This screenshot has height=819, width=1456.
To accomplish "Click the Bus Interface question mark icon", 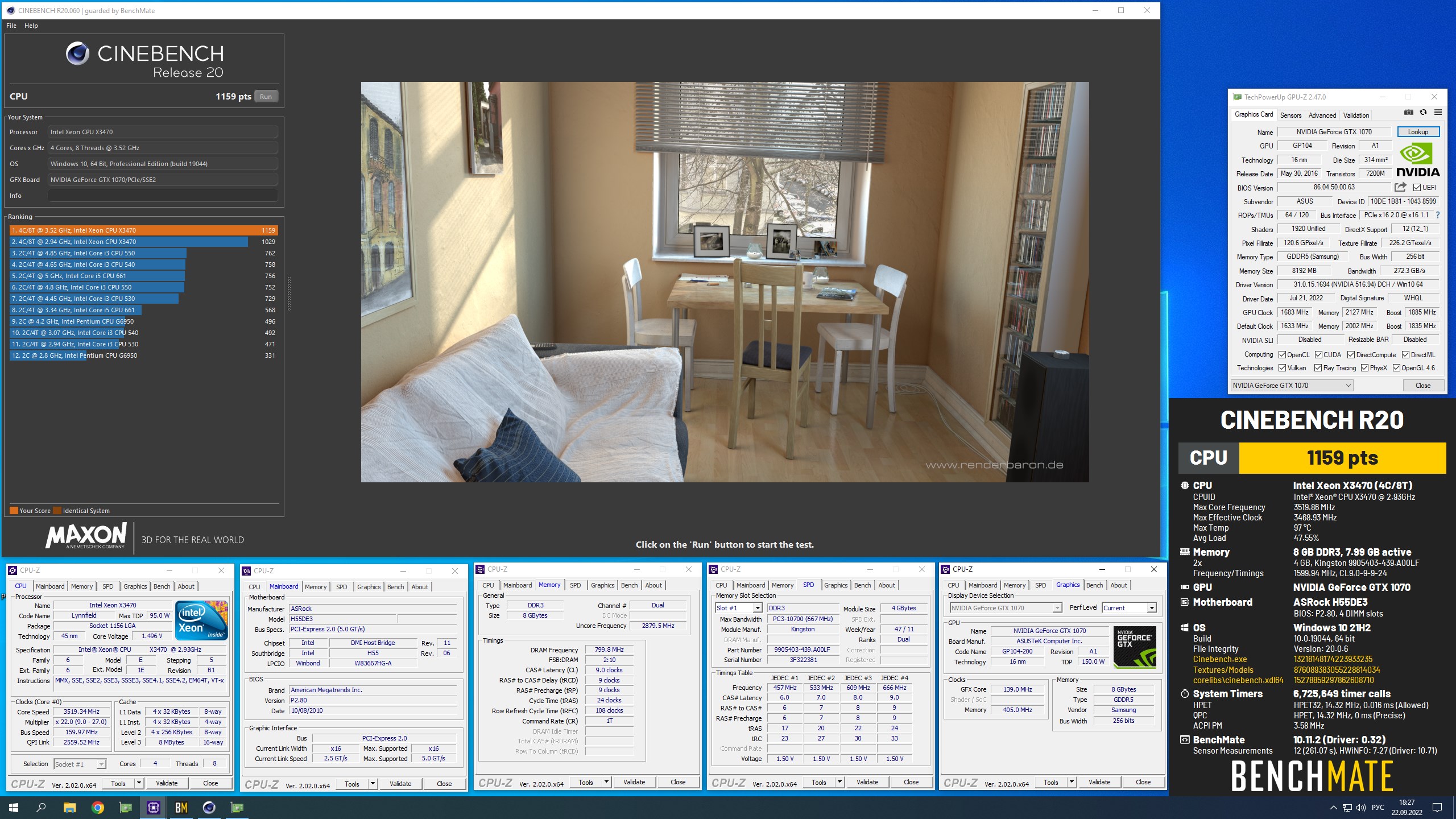I will (x=1438, y=215).
